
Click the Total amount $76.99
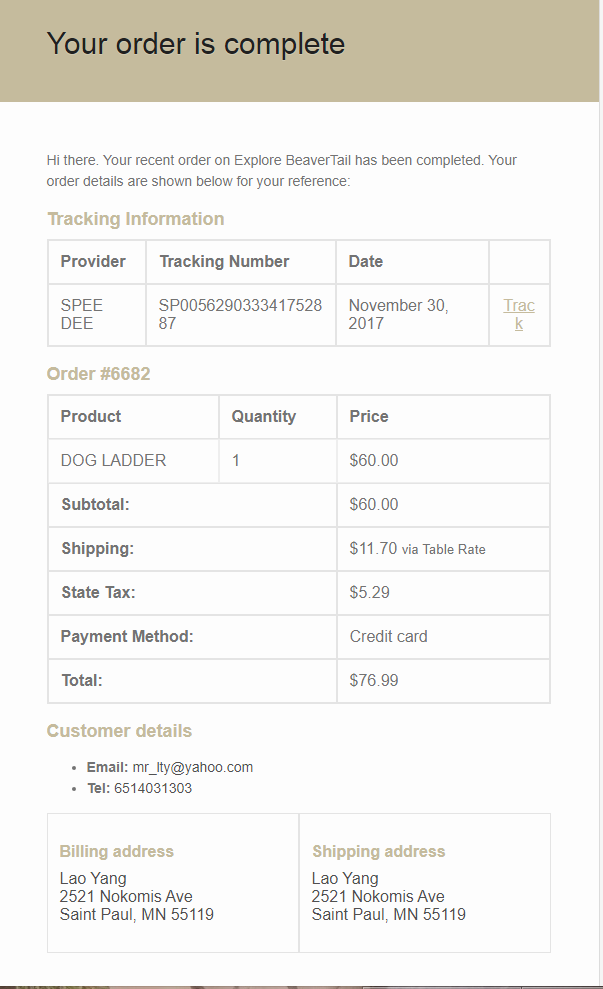374,681
